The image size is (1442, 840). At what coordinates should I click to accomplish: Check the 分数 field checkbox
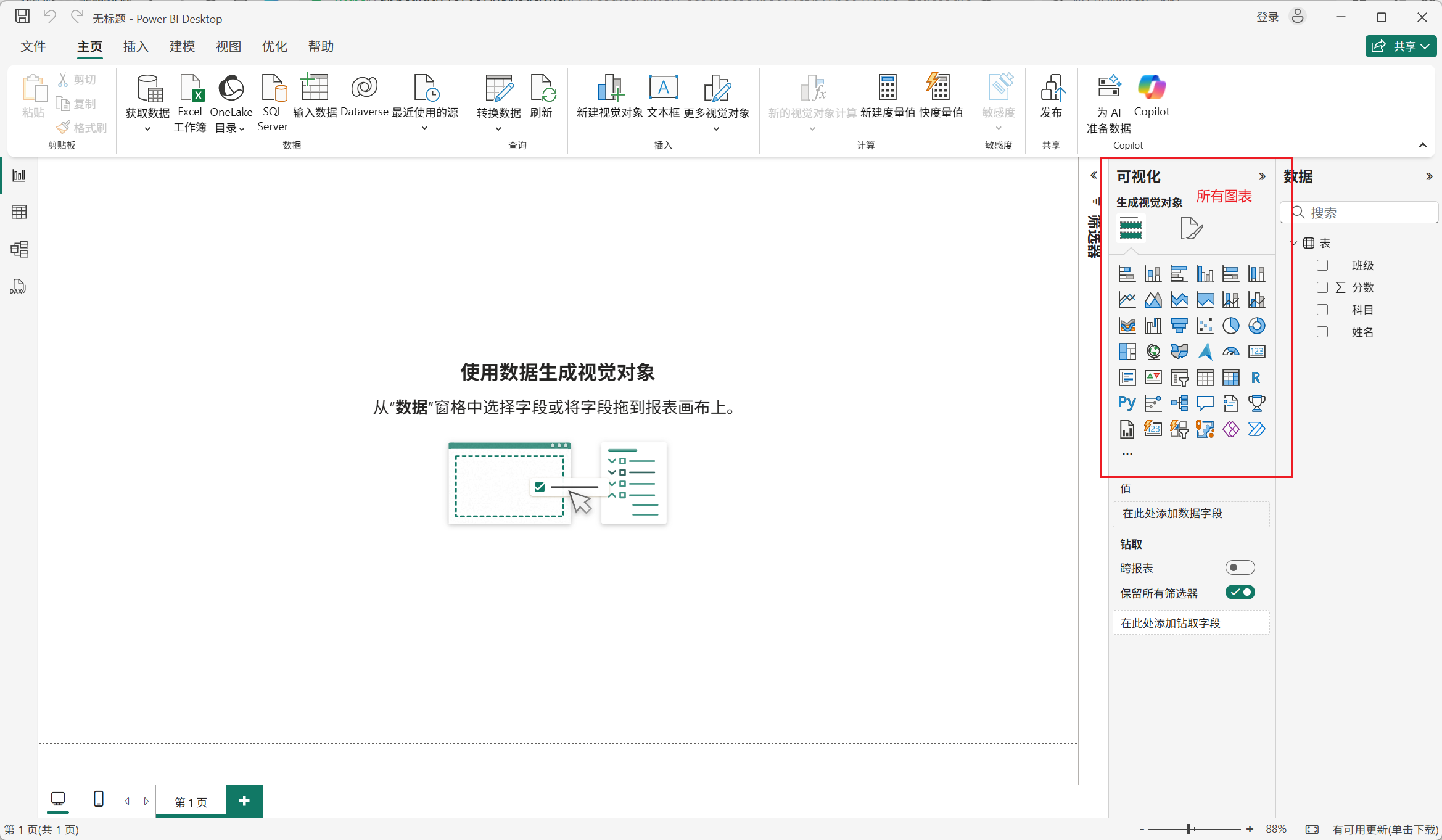pos(1322,287)
